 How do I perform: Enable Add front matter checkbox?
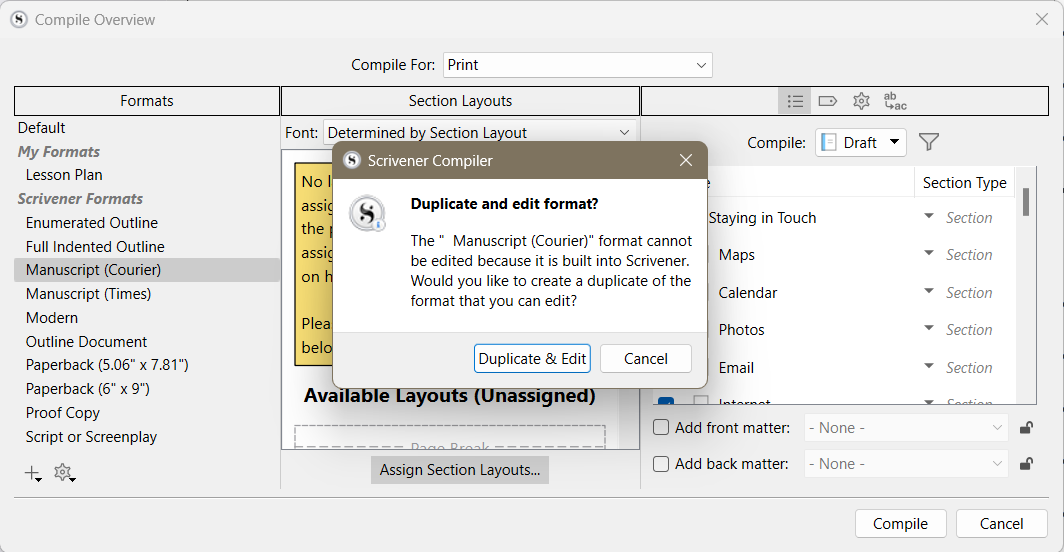tap(660, 428)
